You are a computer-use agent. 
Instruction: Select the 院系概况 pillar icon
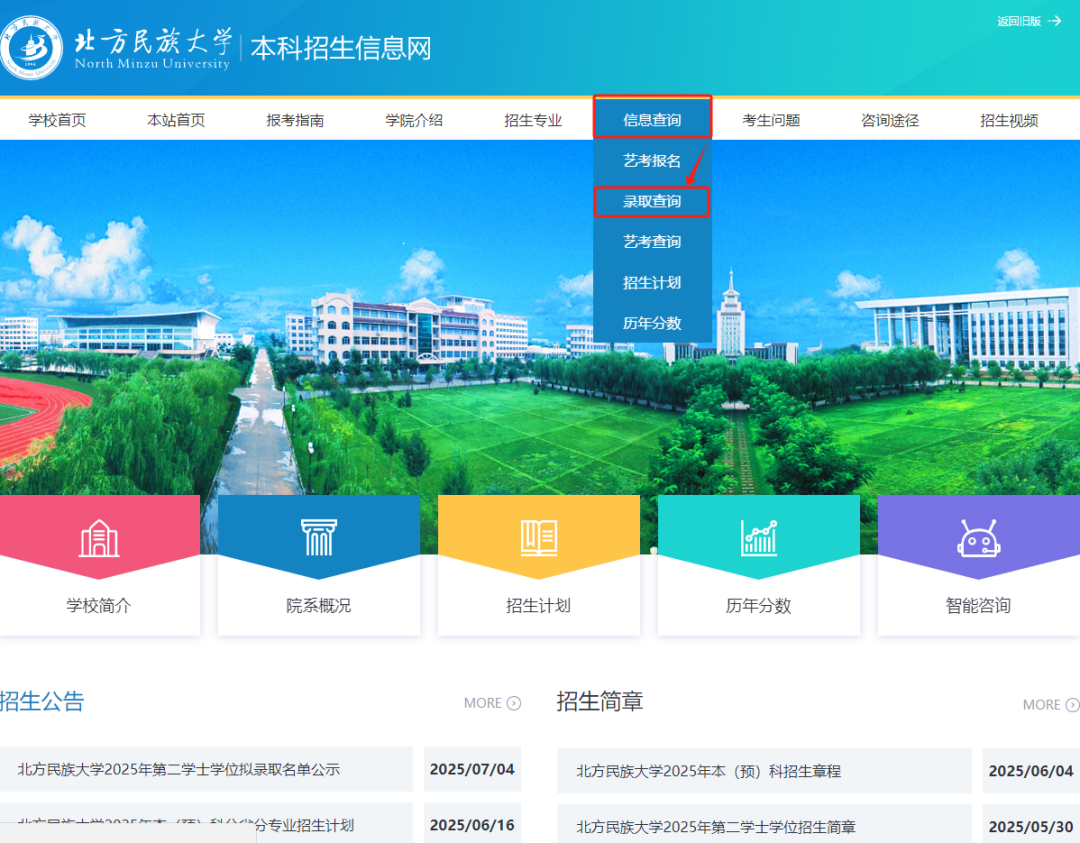click(x=318, y=537)
